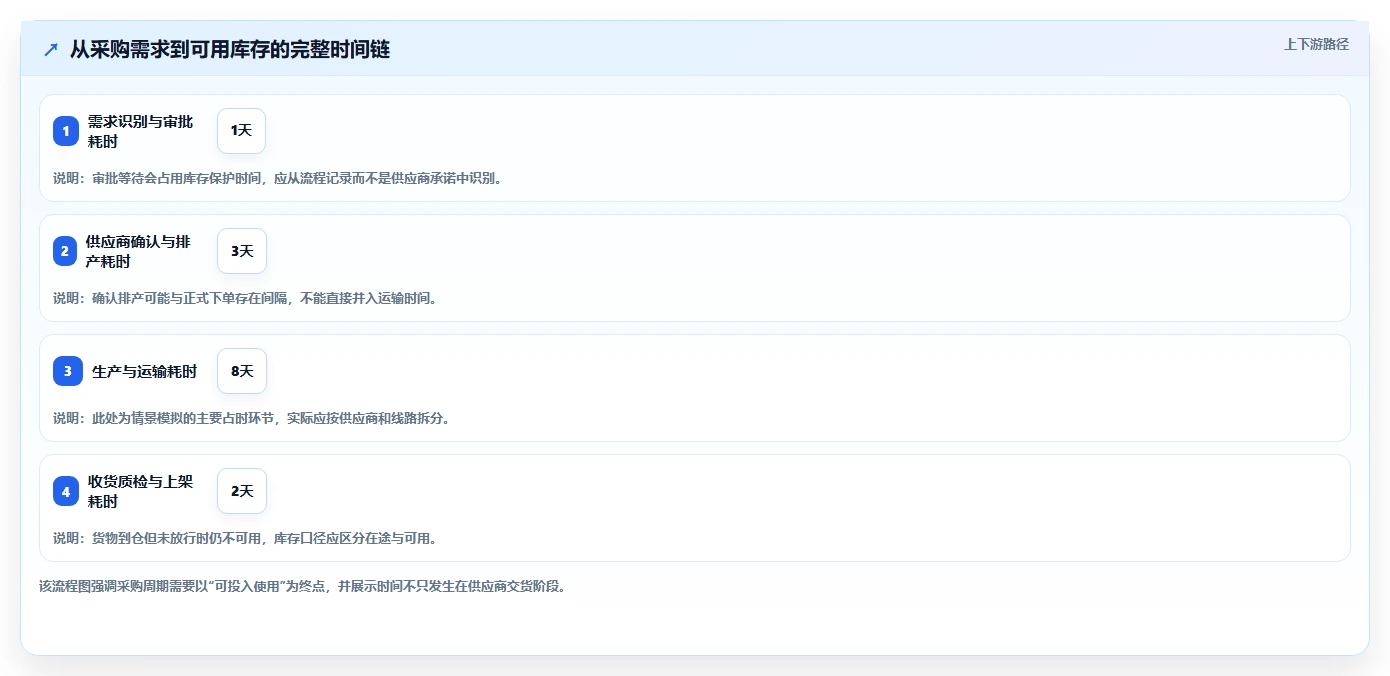Screen dimensions: 1390x676
Task: Click the 8天 duration chip
Action: [242, 371]
